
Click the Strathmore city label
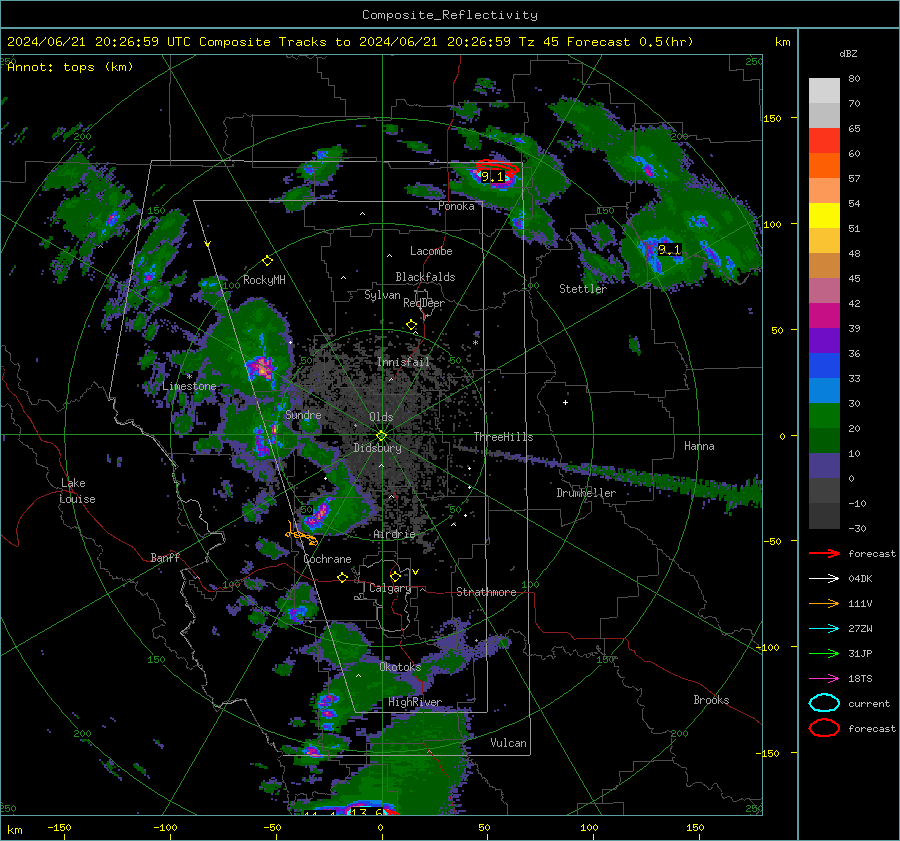[486, 592]
